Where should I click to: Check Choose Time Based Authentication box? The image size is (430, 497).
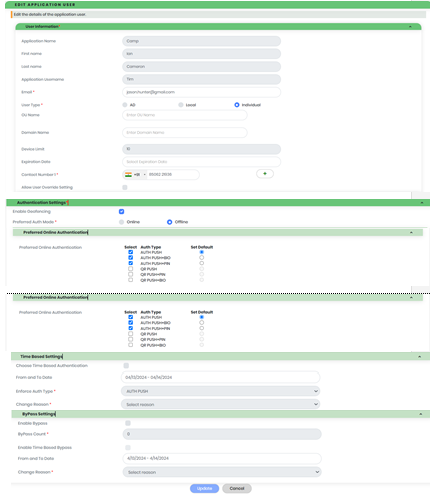click(x=126, y=366)
